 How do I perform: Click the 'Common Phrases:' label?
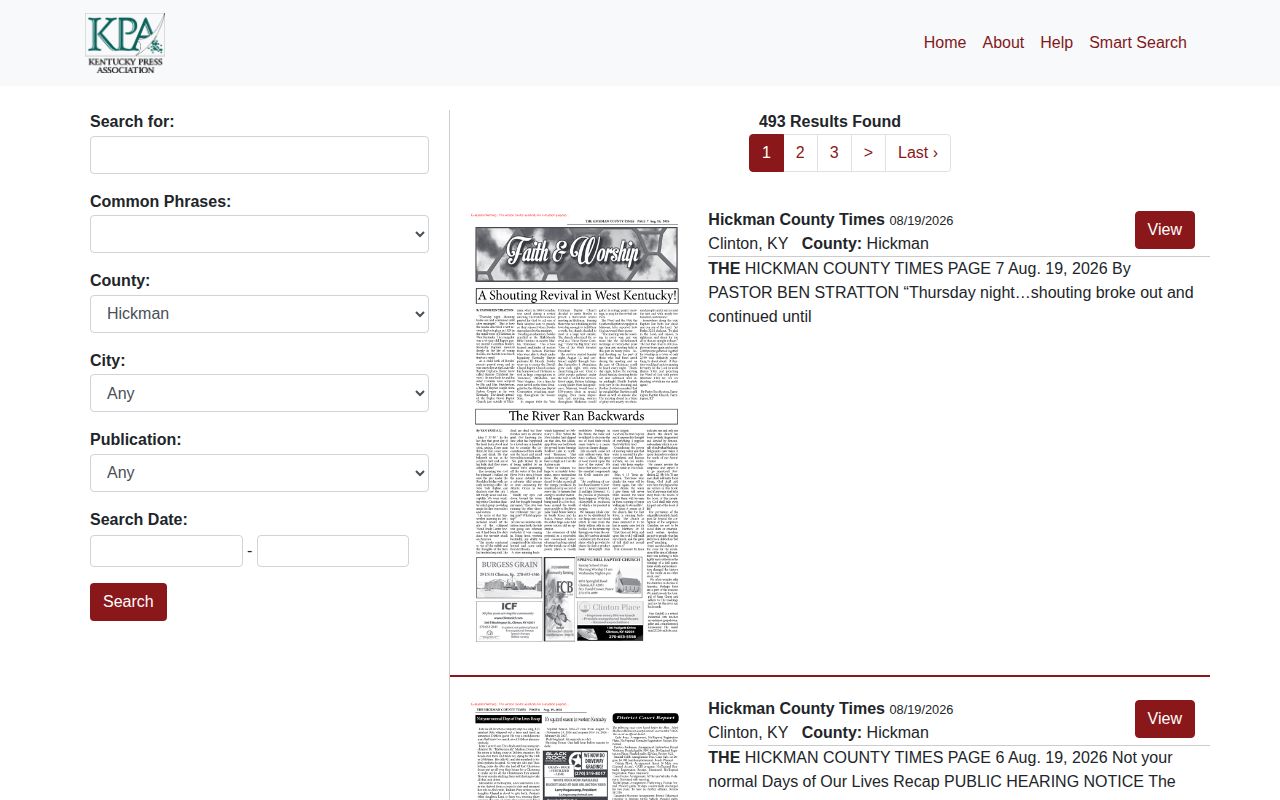click(160, 201)
